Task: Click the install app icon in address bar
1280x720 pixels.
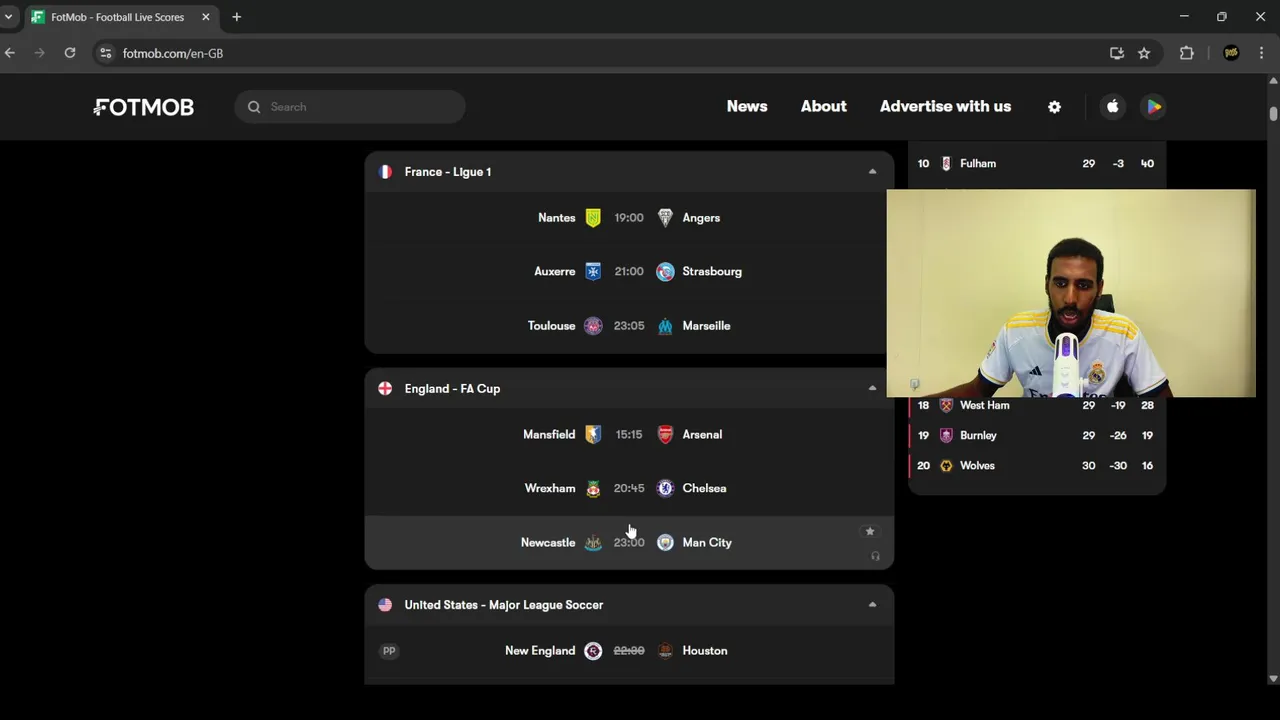Action: pyautogui.click(x=1117, y=53)
